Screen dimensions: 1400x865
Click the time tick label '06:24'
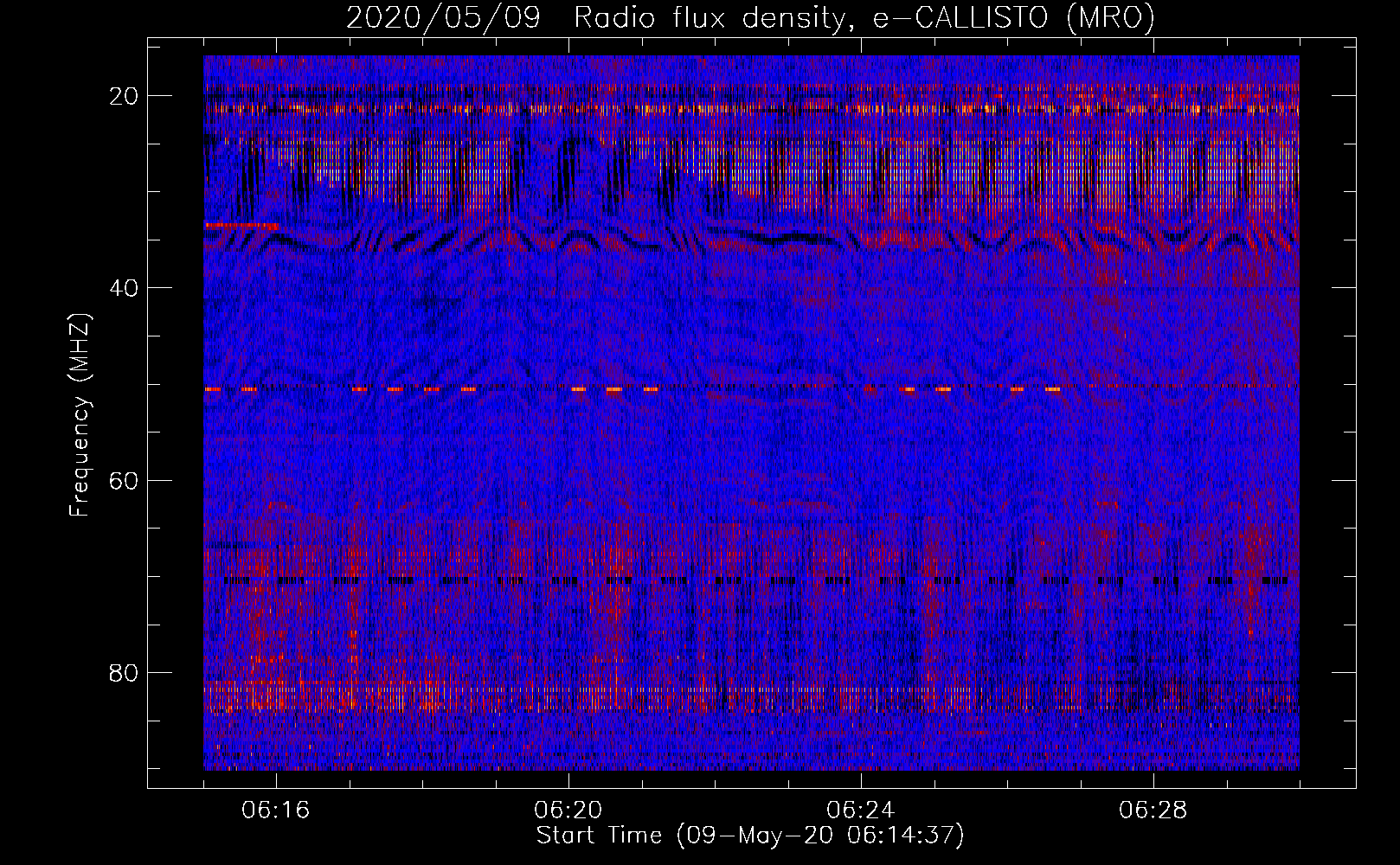pos(861,811)
